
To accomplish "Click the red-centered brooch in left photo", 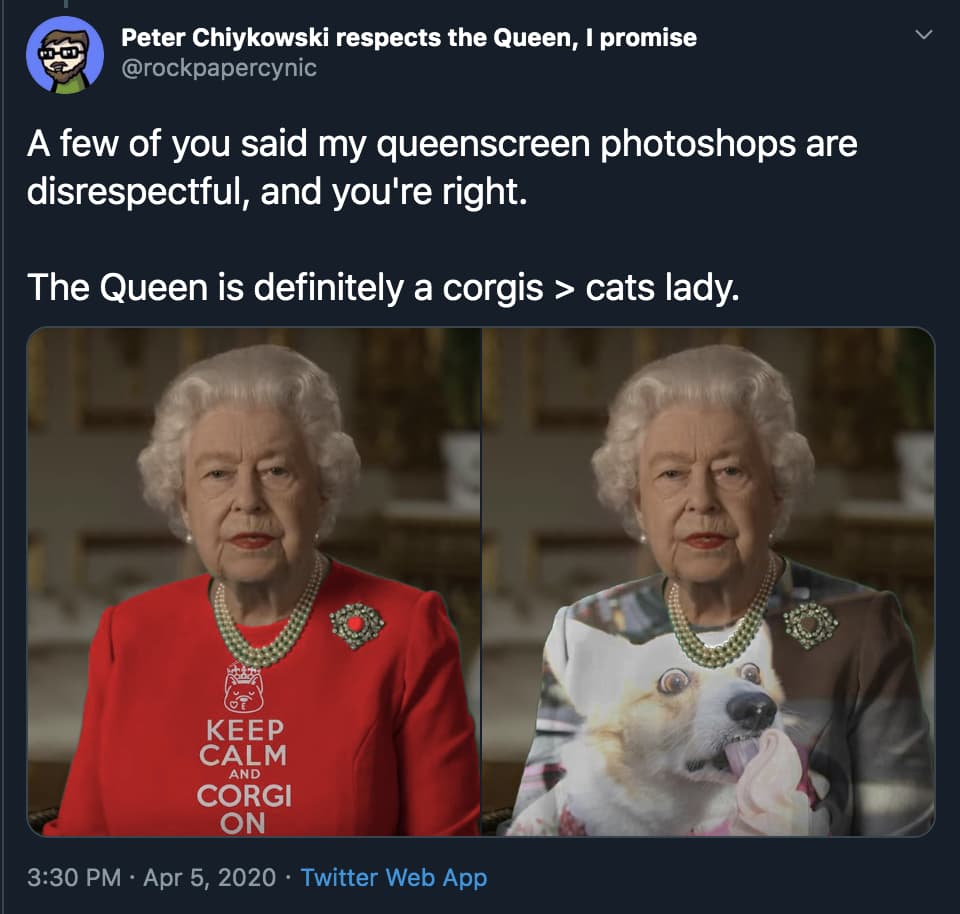I will (x=357, y=625).
